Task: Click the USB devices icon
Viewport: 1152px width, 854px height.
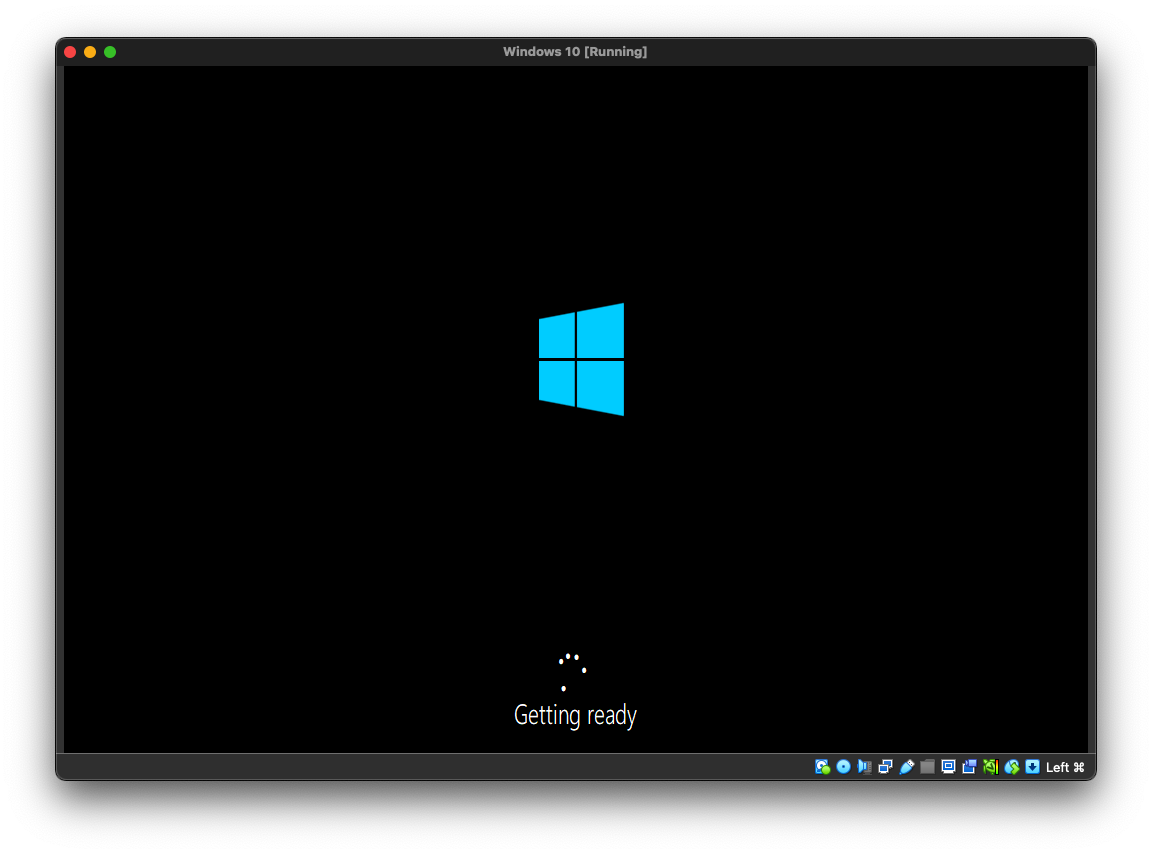Action: (906, 767)
